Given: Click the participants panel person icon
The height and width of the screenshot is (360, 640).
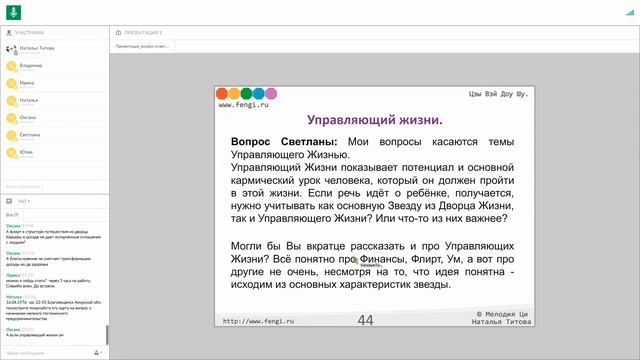Looking at the screenshot, I should coord(9,33).
